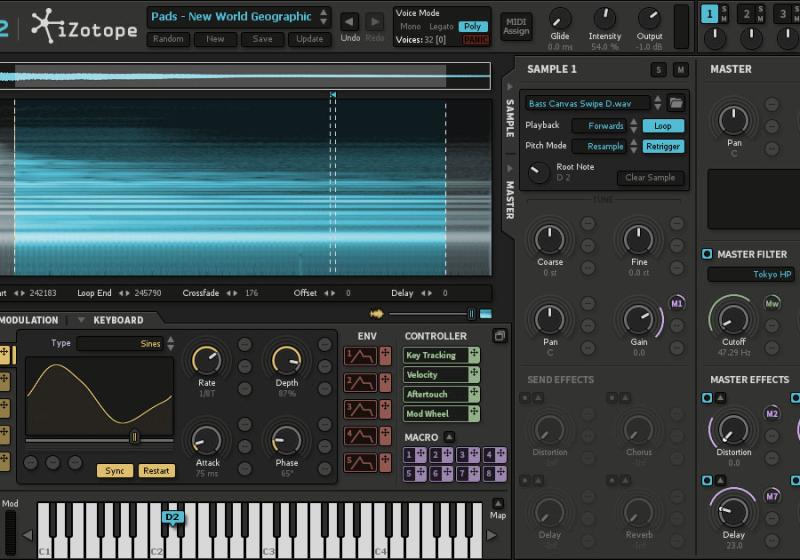Open Pitch Mode Resample dropdown
The image size is (800, 560).
click(600, 146)
